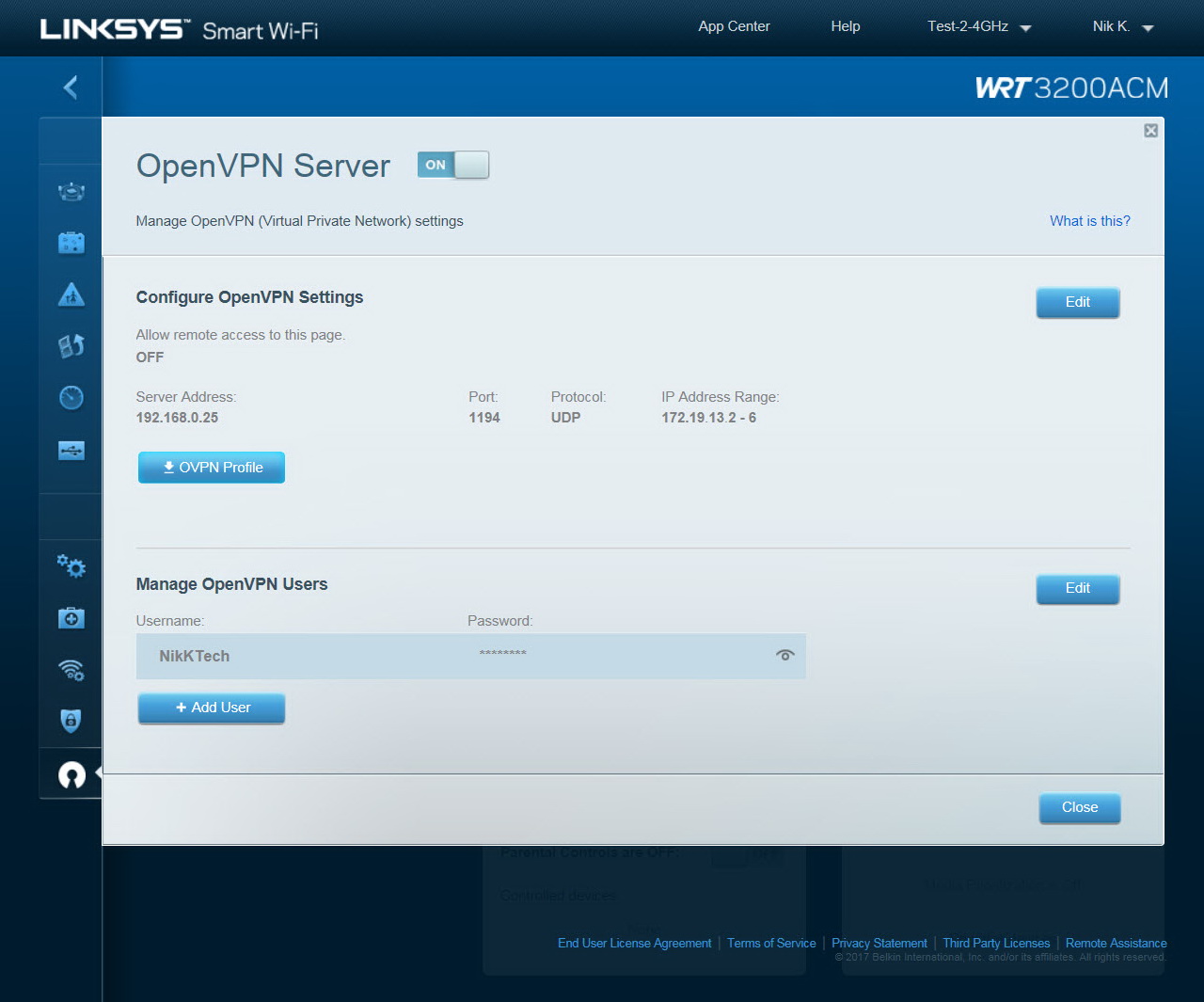The image size is (1204, 1002).
Task: Open App Center menu
Action: click(x=734, y=26)
